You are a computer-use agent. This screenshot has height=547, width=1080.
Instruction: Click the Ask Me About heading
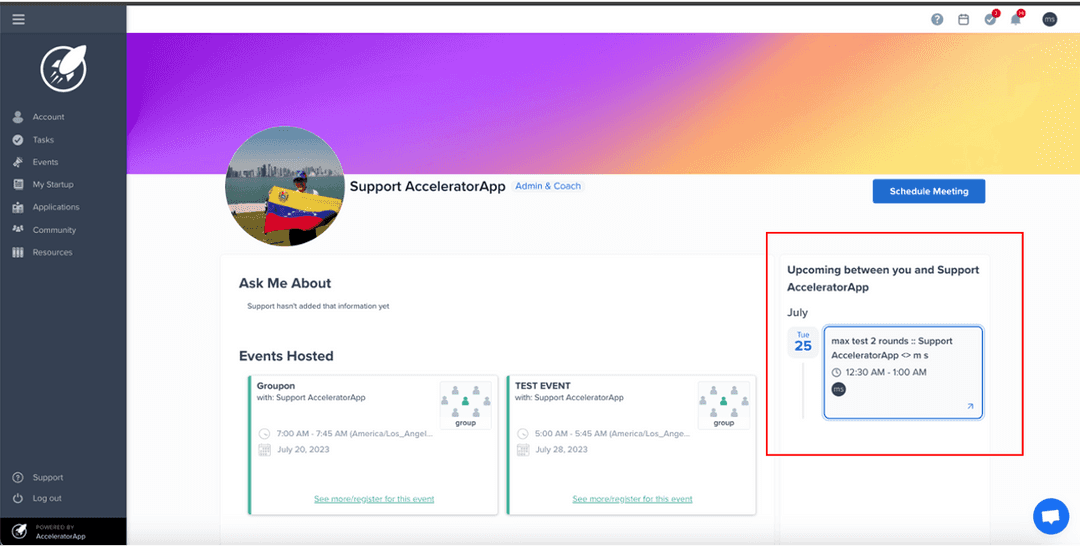tap(285, 283)
